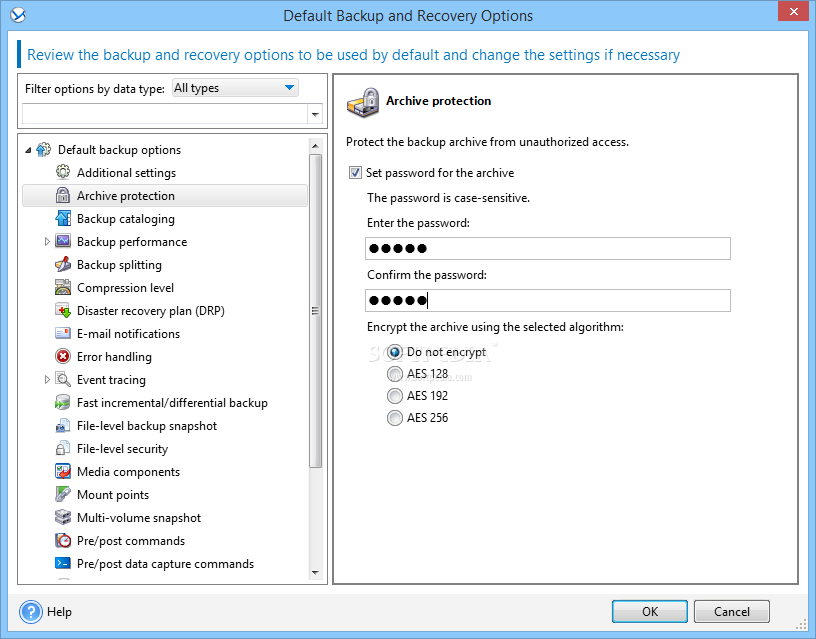Open Error handling options
816x639 pixels.
tap(114, 357)
